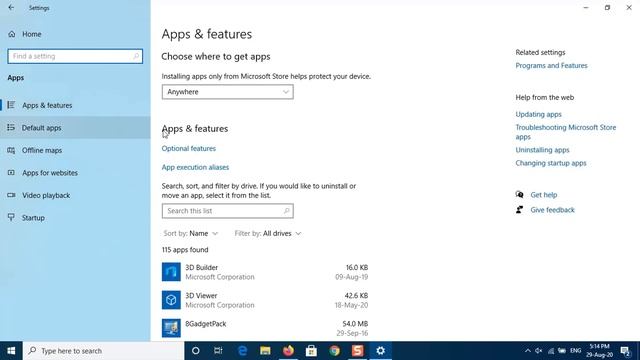Open File Explorer from taskbar
Screen dimensions: 640x360
pyautogui.click(x=265, y=351)
